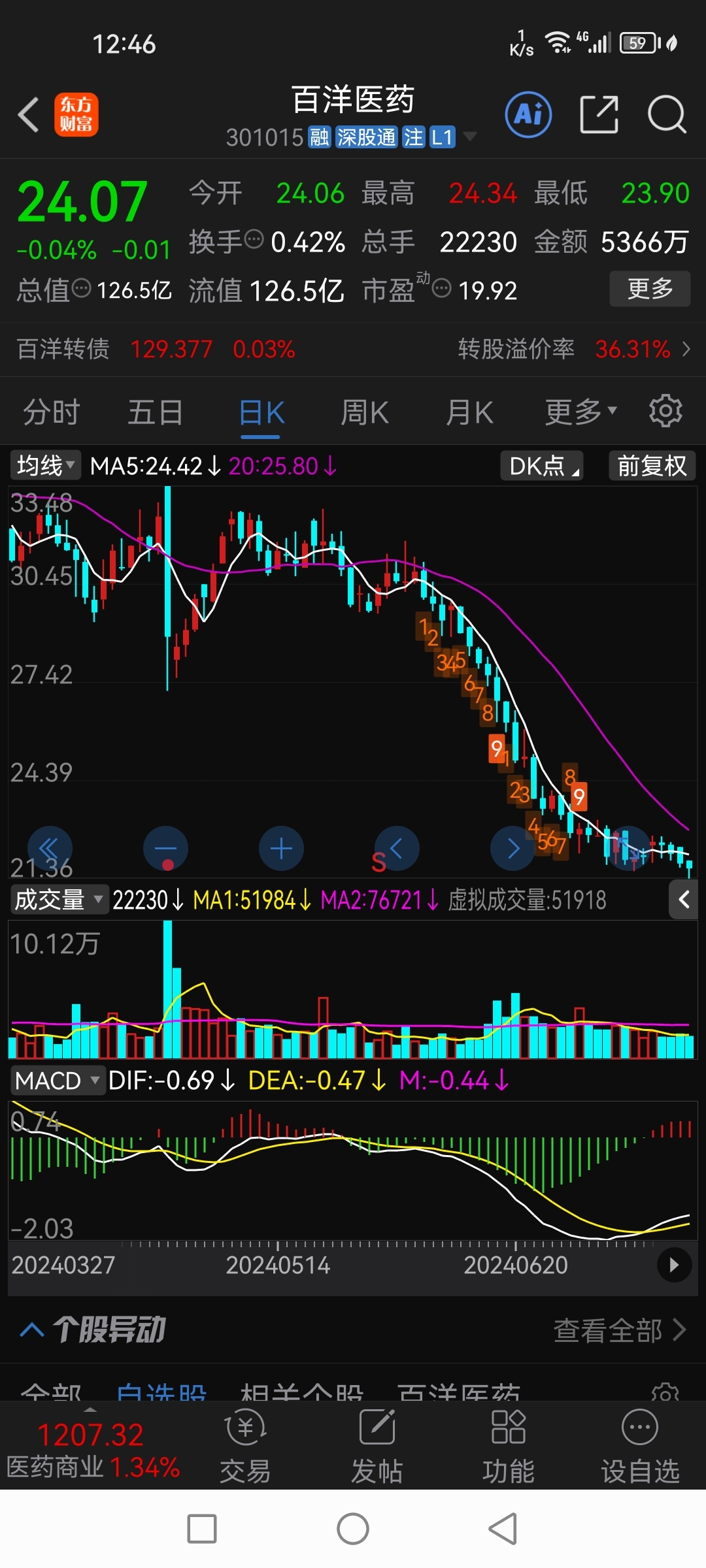Tap the double-left chart scroll button
Image resolution: width=706 pixels, height=1568 pixels.
tap(50, 849)
